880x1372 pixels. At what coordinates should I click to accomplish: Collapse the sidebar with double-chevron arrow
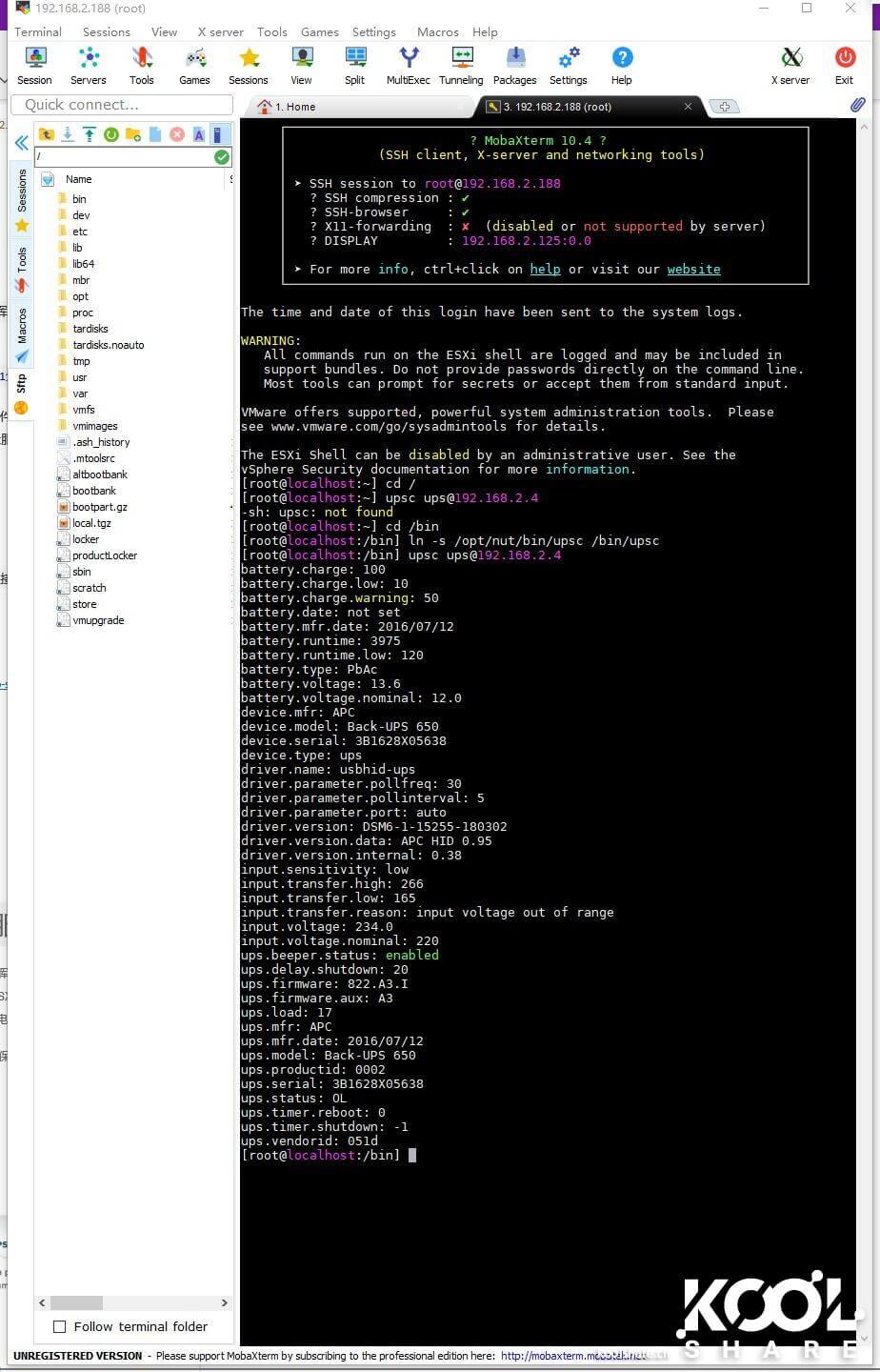point(21,143)
